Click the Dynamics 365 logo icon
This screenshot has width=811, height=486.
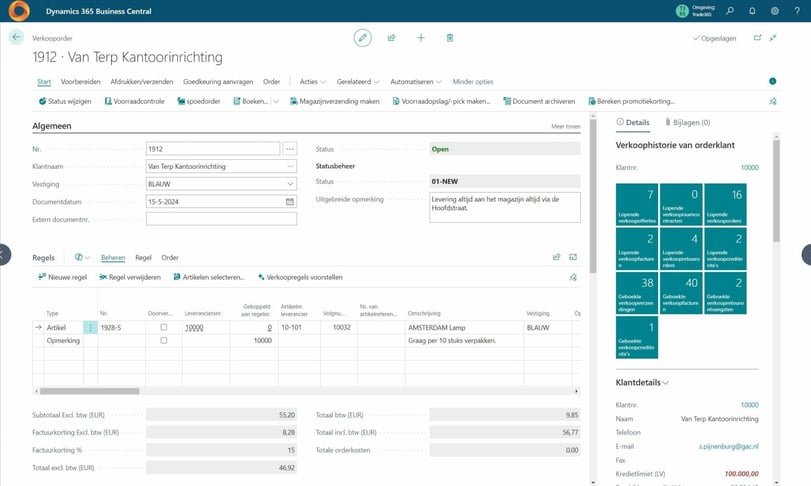coord(19,11)
